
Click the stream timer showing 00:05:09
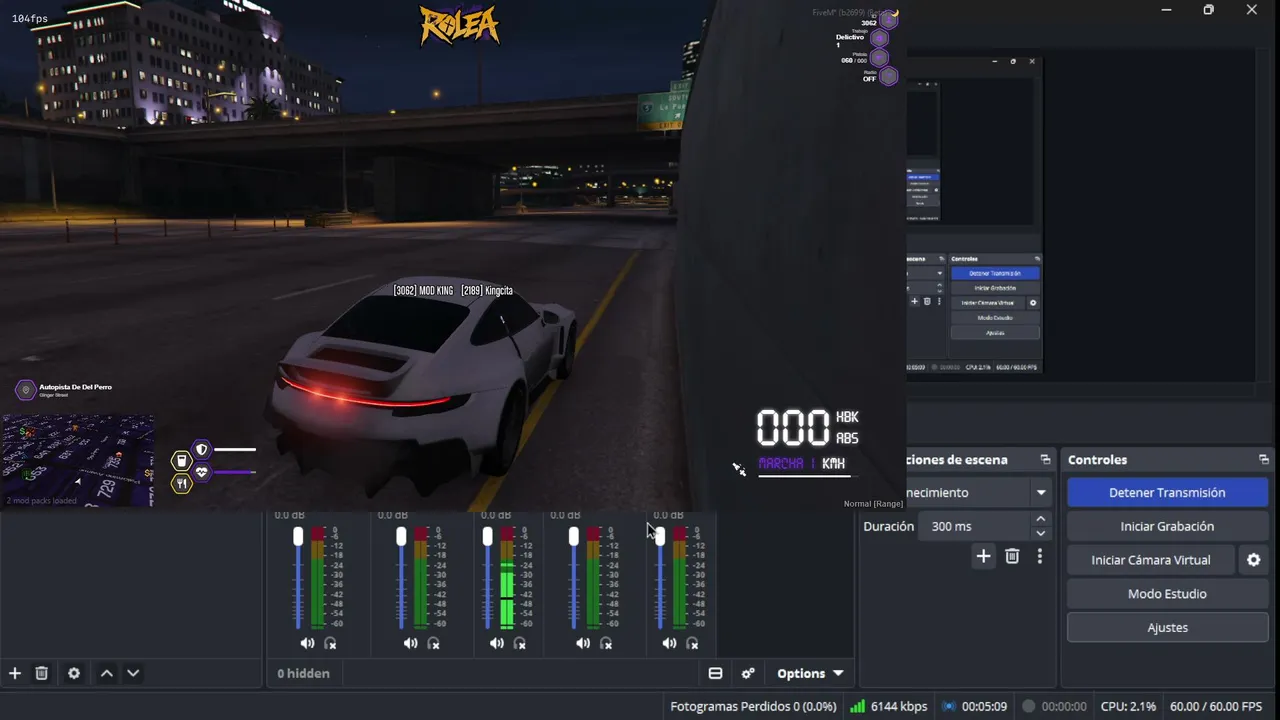point(984,706)
